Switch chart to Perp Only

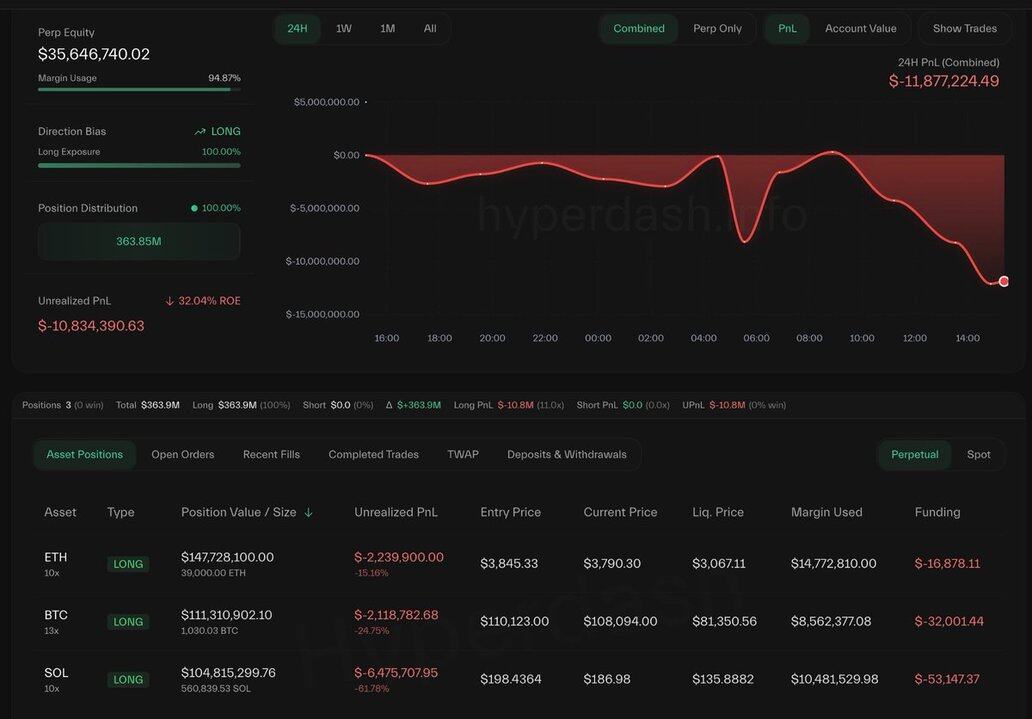[x=717, y=29]
